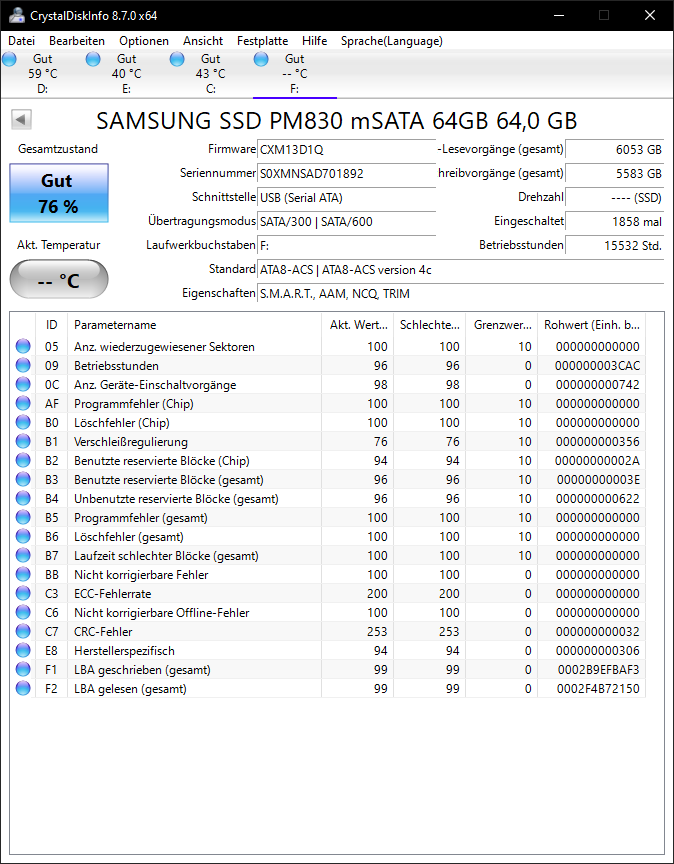Click status icon of row AF Programmfehler (Chip)
The image size is (674, 864).
pos(23,403)
